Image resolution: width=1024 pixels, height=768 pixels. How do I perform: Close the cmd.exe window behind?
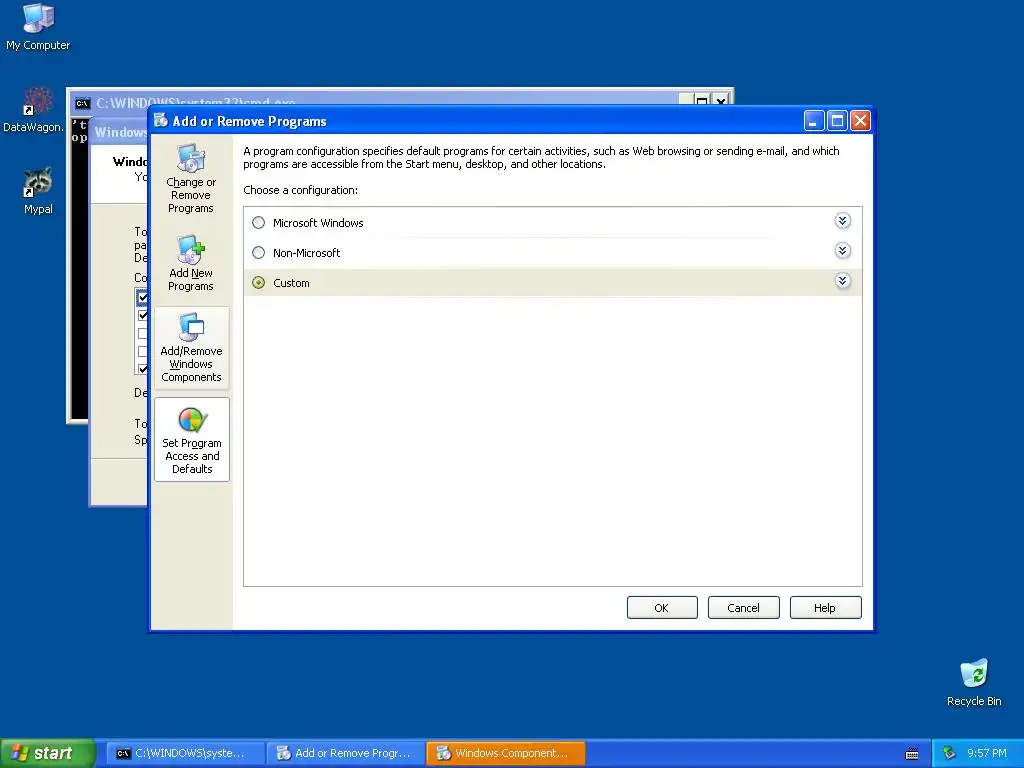[x=720, y=101]
